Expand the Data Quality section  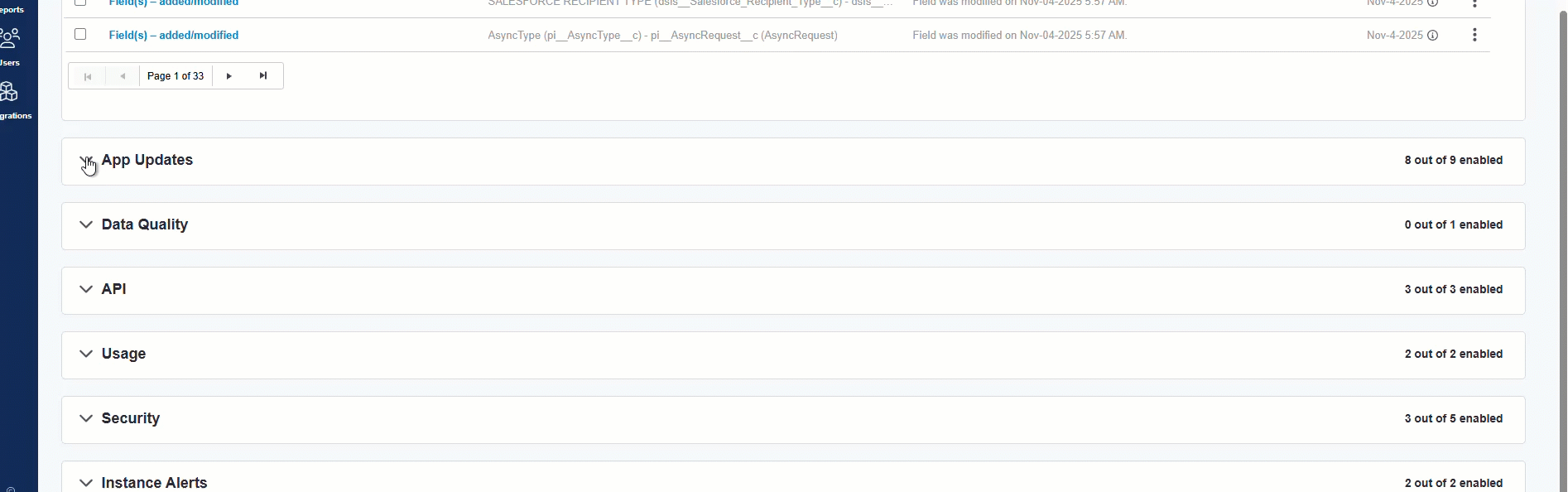pos(86,225)
